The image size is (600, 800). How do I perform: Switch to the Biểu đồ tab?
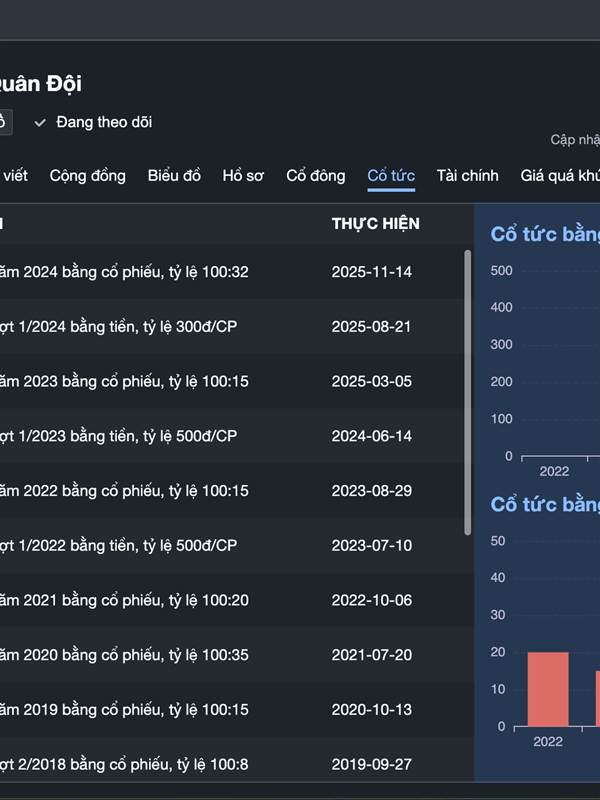tap(174, 176)
